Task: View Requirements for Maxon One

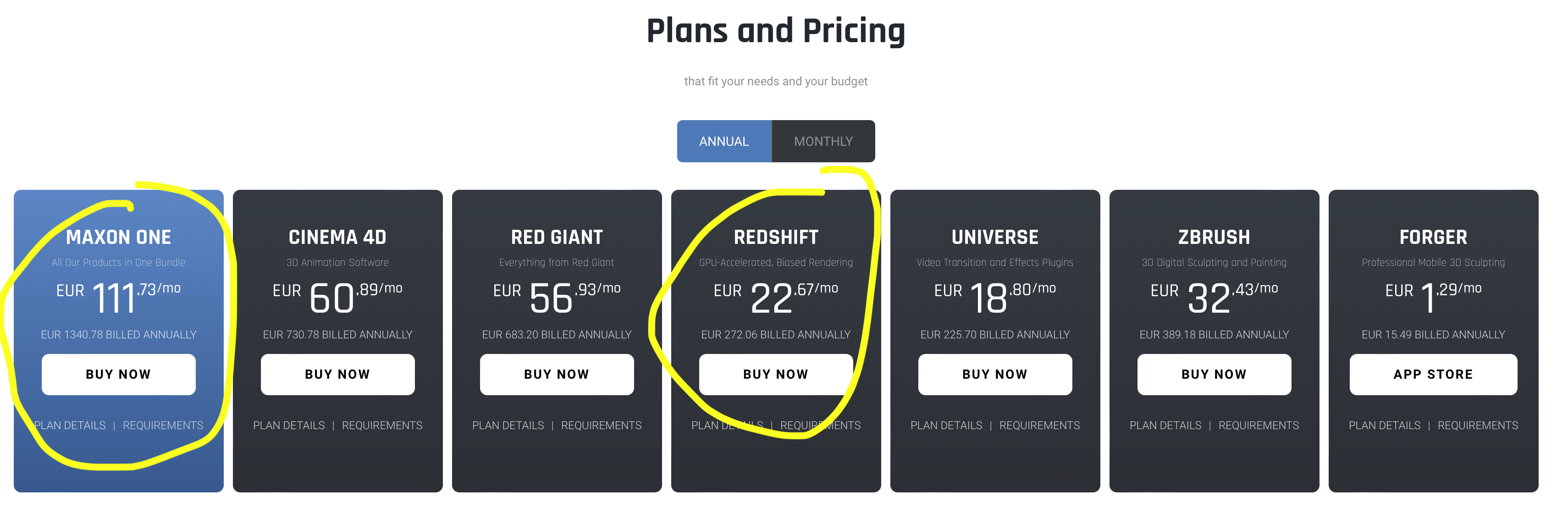Action: point(163,425)
